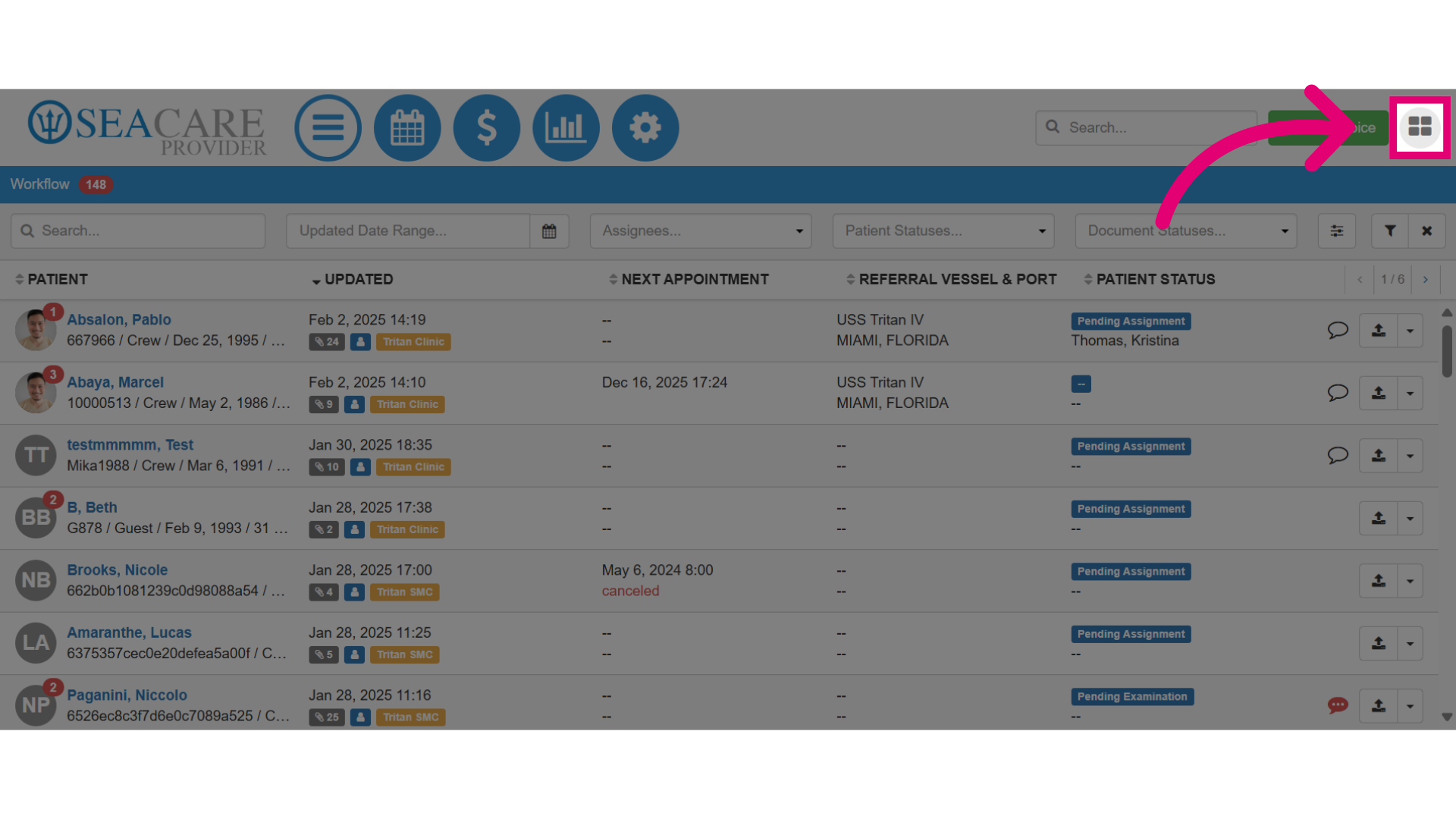This screenshot has width=1456, height=819.
Task: Upload document for testmmmmm, Test
Action: click(x=1379, y=456)
